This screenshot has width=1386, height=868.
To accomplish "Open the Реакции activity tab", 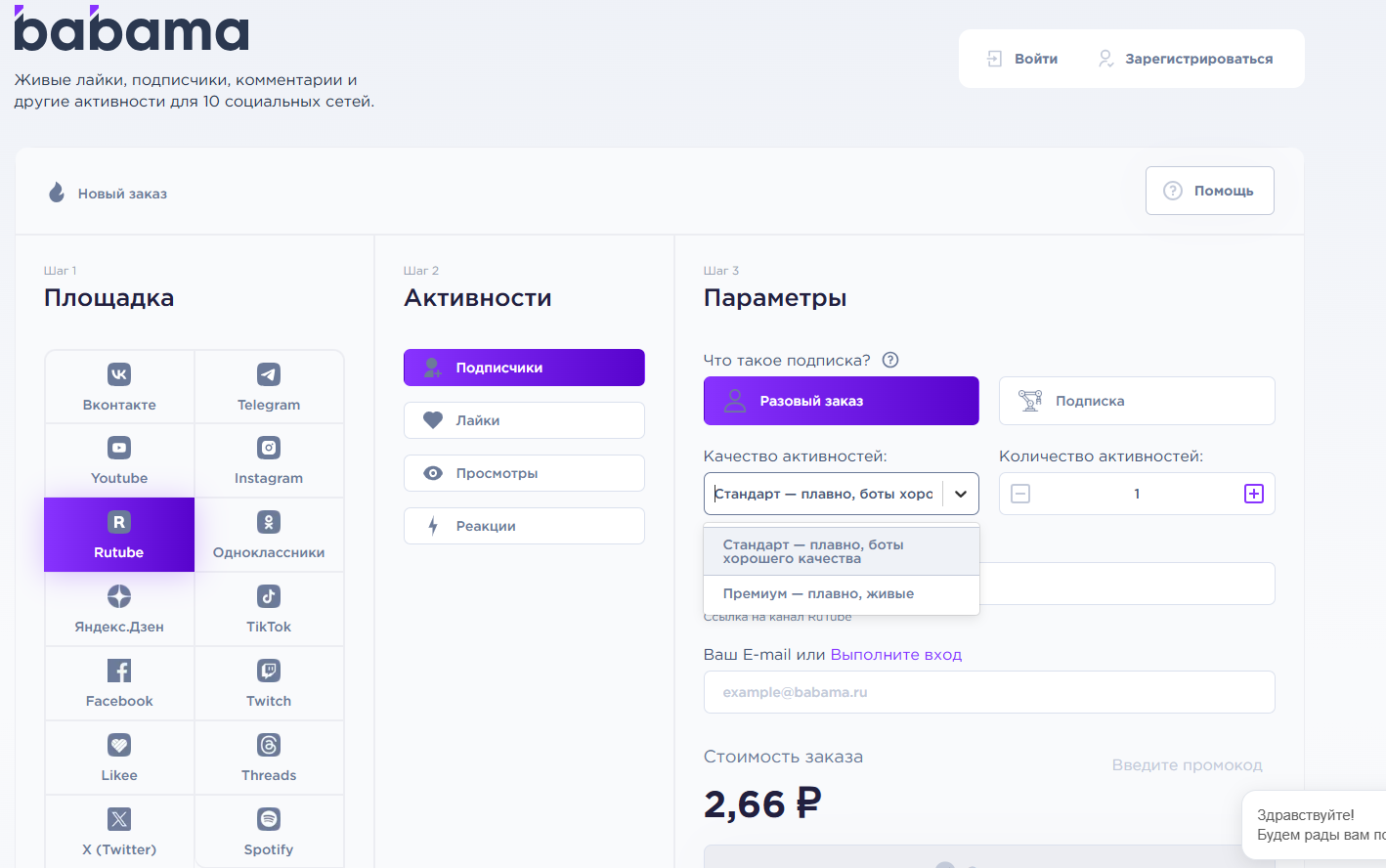I will [524, 526].
